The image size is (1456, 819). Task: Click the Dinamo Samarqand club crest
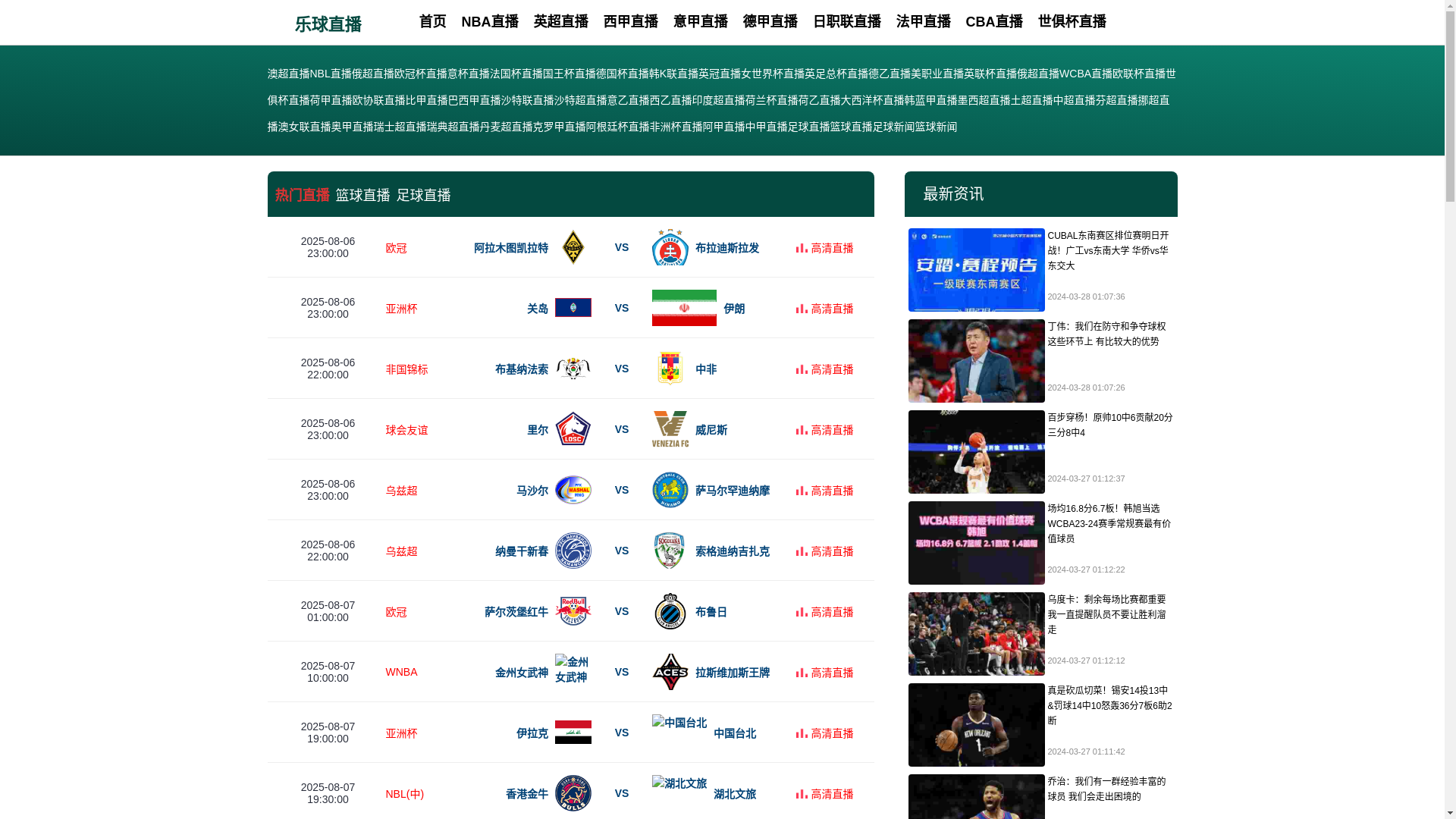click(x=670, y=490)
